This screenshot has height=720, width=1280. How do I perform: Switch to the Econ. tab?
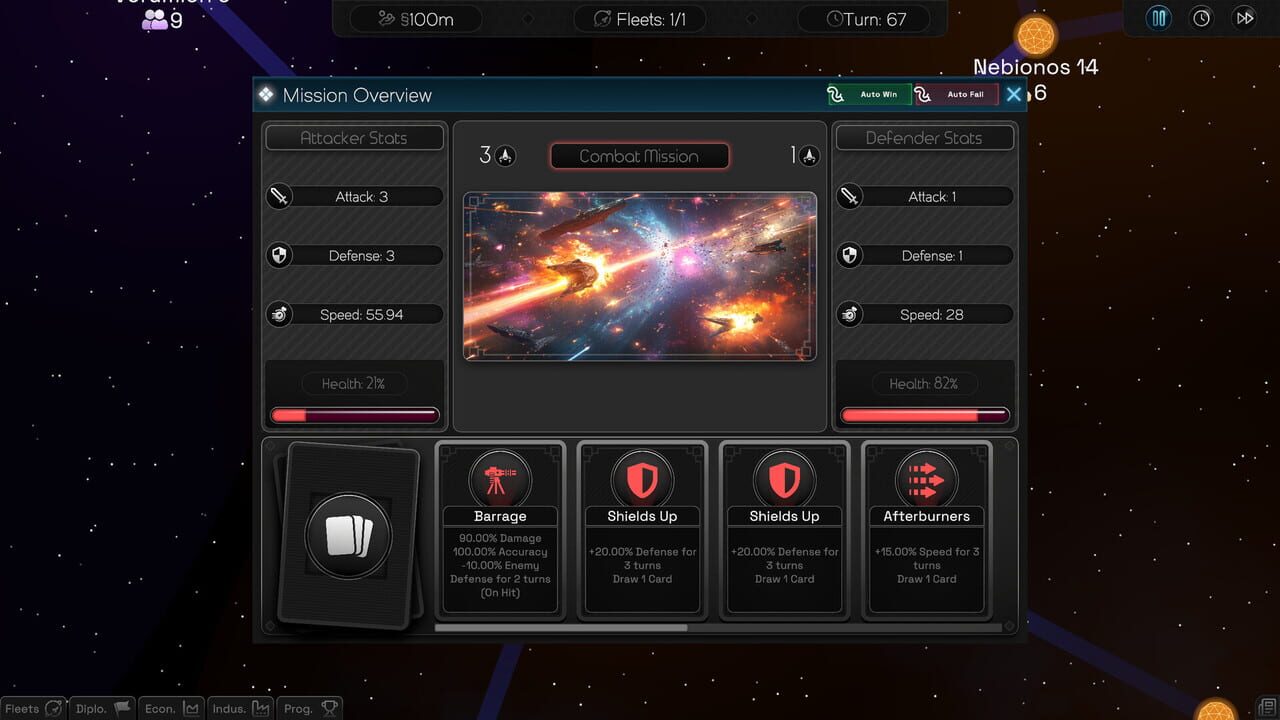pyautogui.click(x=171, y=708)
